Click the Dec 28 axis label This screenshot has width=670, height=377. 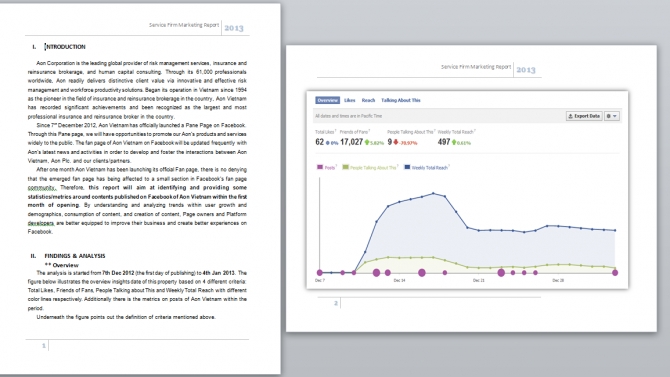(558, 280)
